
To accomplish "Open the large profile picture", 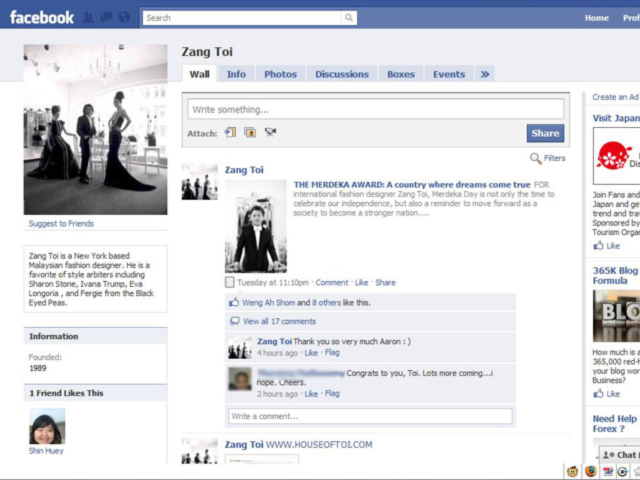I will pyautogui.click(x=96, y=130).
